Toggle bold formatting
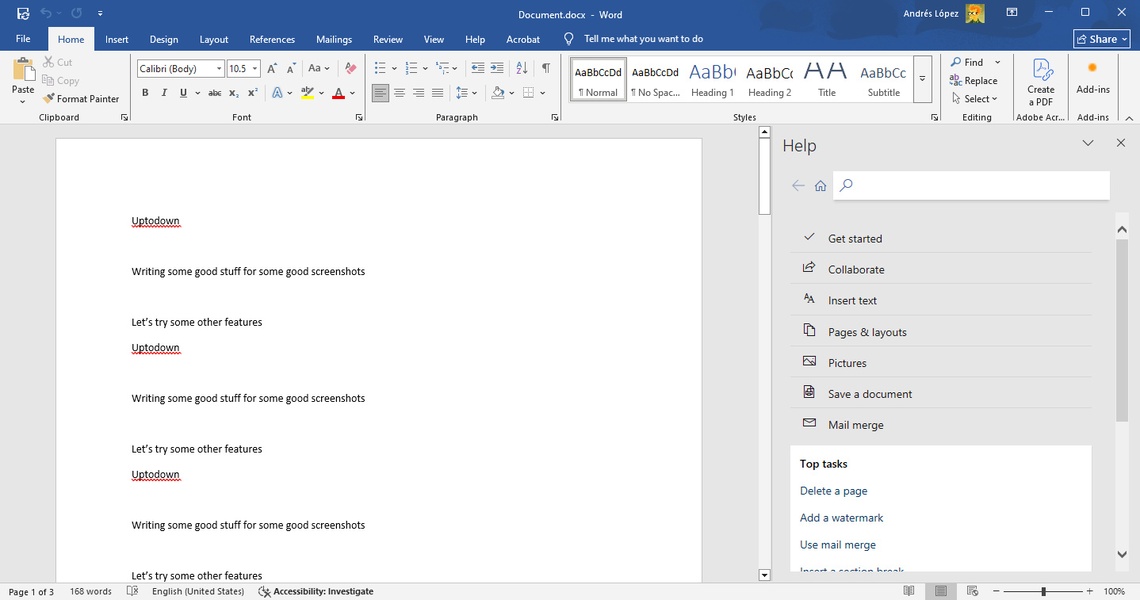This screenshot has width=1140, height=600. coord(145,93)
